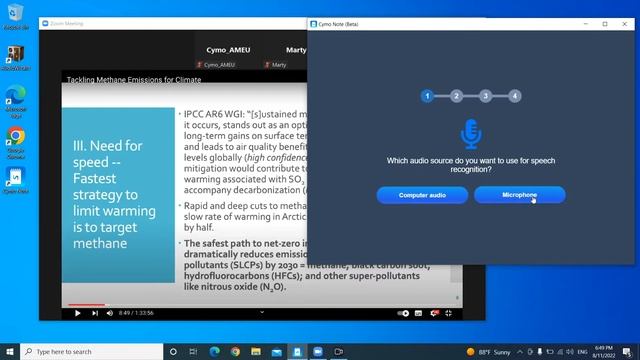Open video settings gear in player
This screenshot has height=360, width=640.
[x=434, y=313]
